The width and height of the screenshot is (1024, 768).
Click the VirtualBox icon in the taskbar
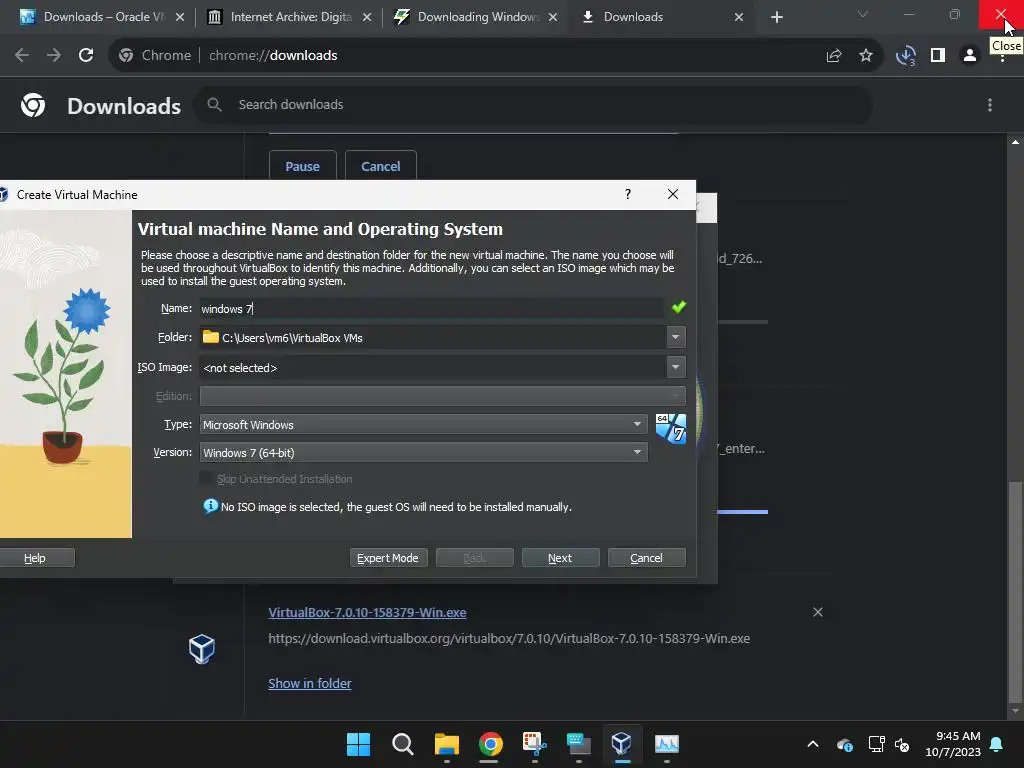pos(622,744)
